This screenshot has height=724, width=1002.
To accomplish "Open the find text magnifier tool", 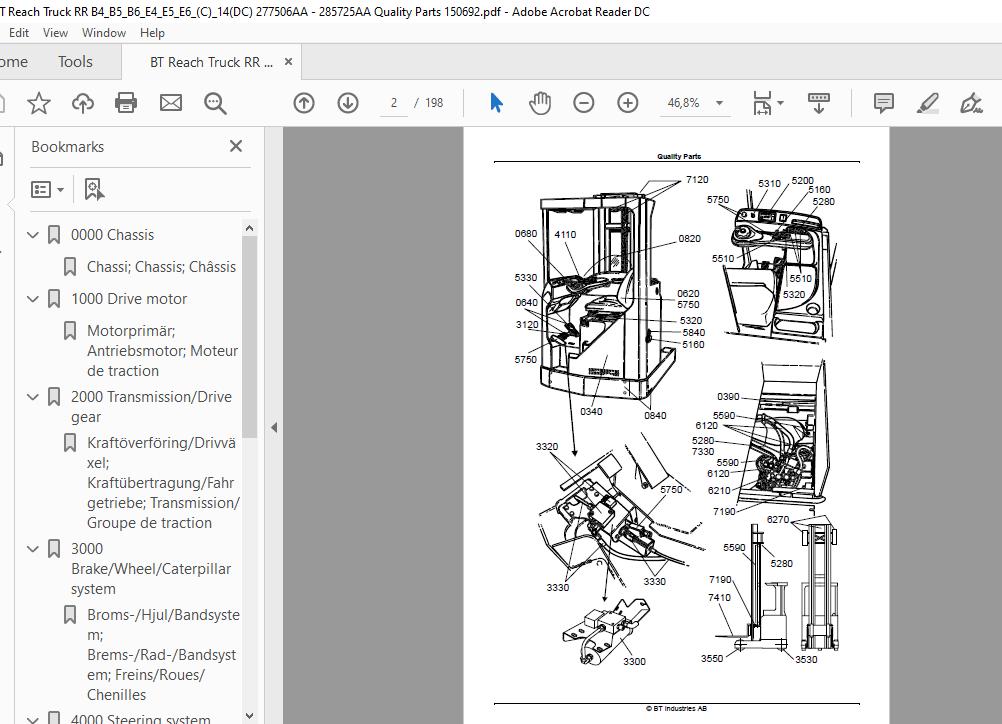I will point(215,103).
